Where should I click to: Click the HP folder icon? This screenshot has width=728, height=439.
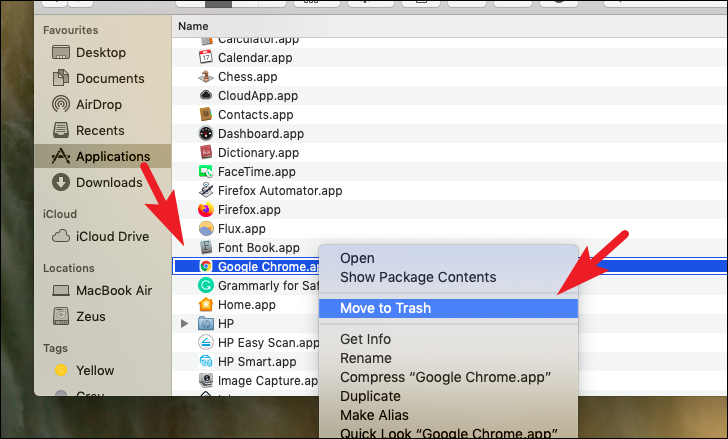coord(206,323)
